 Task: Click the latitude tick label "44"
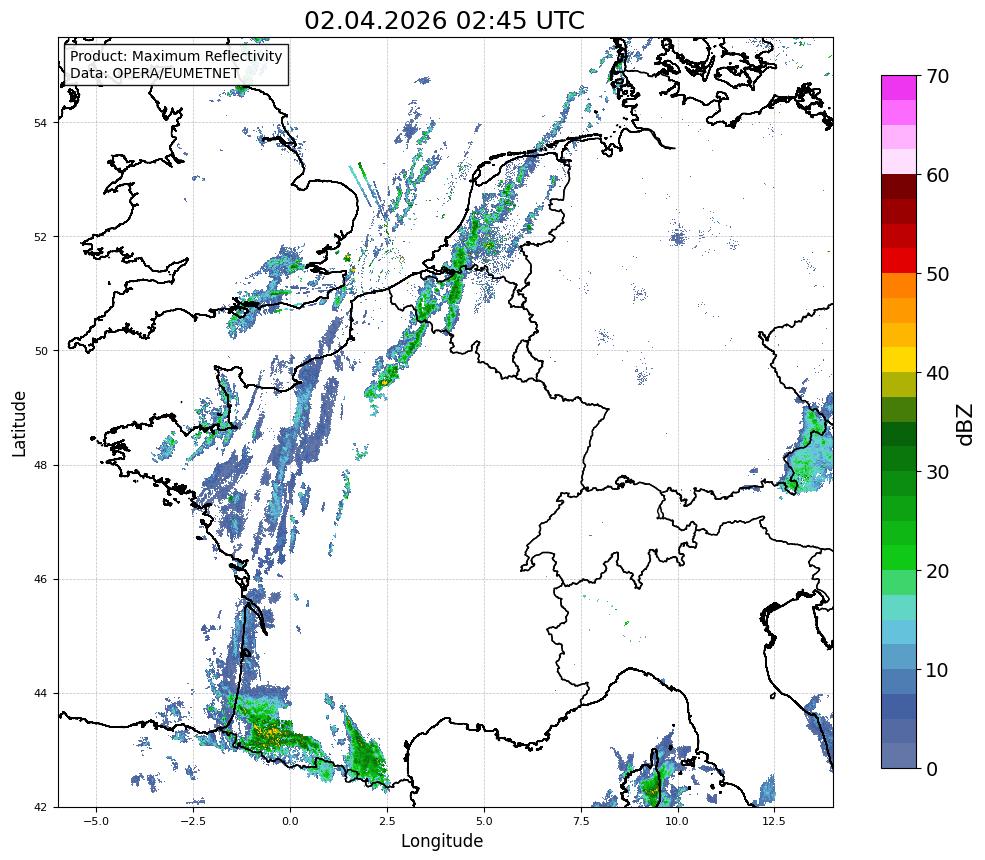point(40,694)
